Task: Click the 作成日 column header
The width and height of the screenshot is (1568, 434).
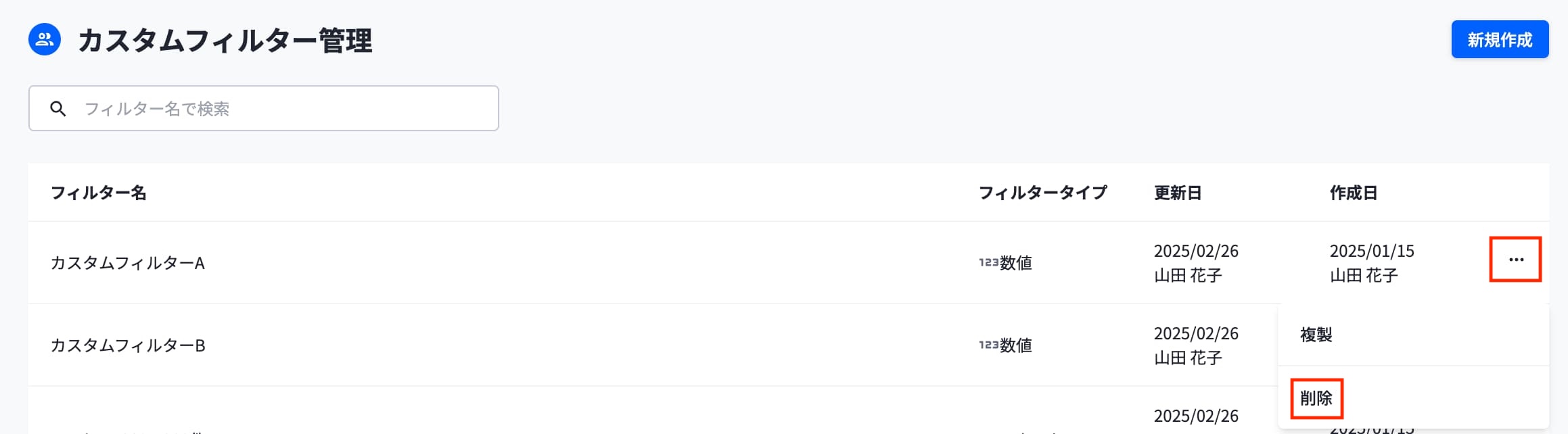Action: pos(1354,193)
